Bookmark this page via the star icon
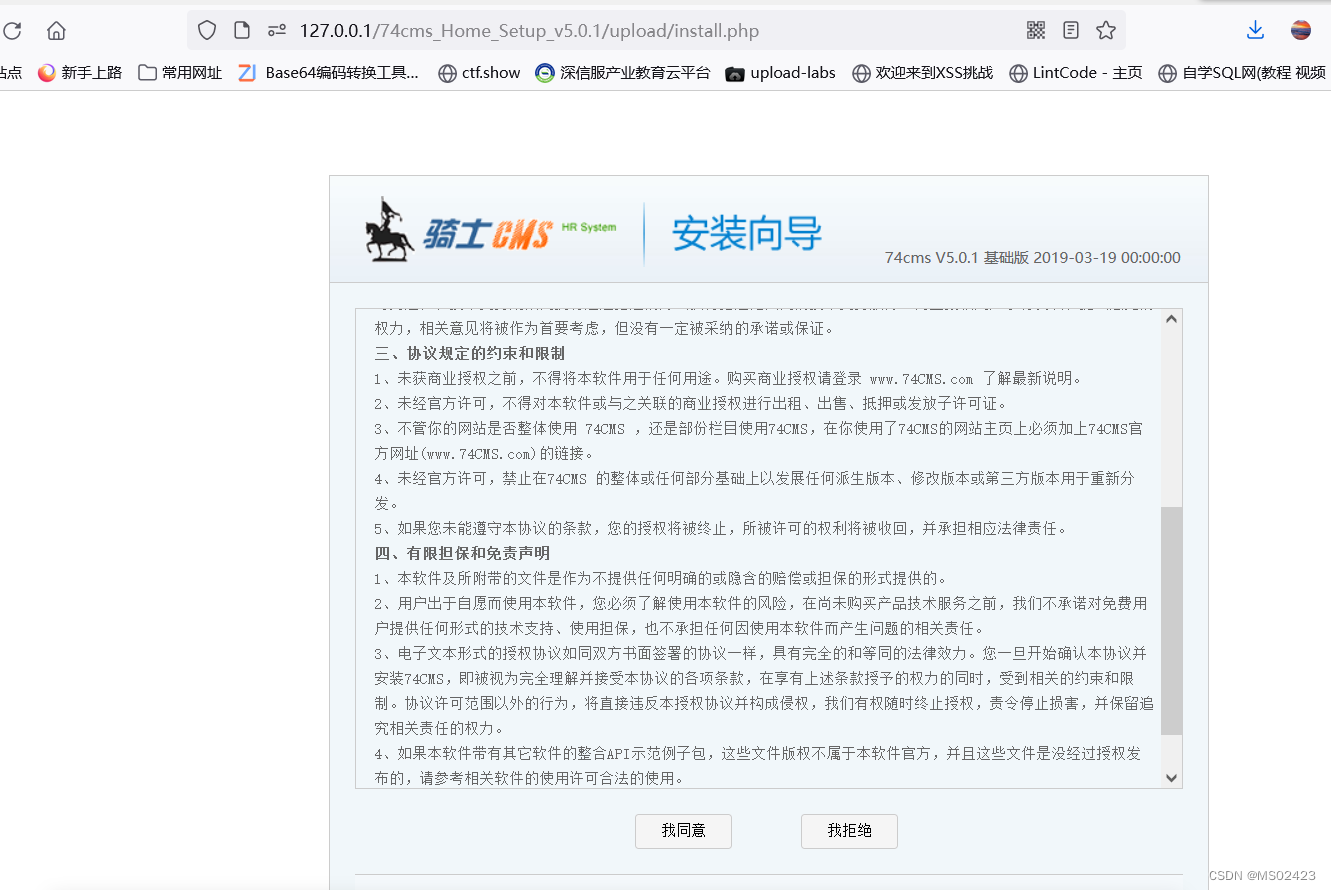Viewport: 1331px width, 890px height. [1105, 30]
